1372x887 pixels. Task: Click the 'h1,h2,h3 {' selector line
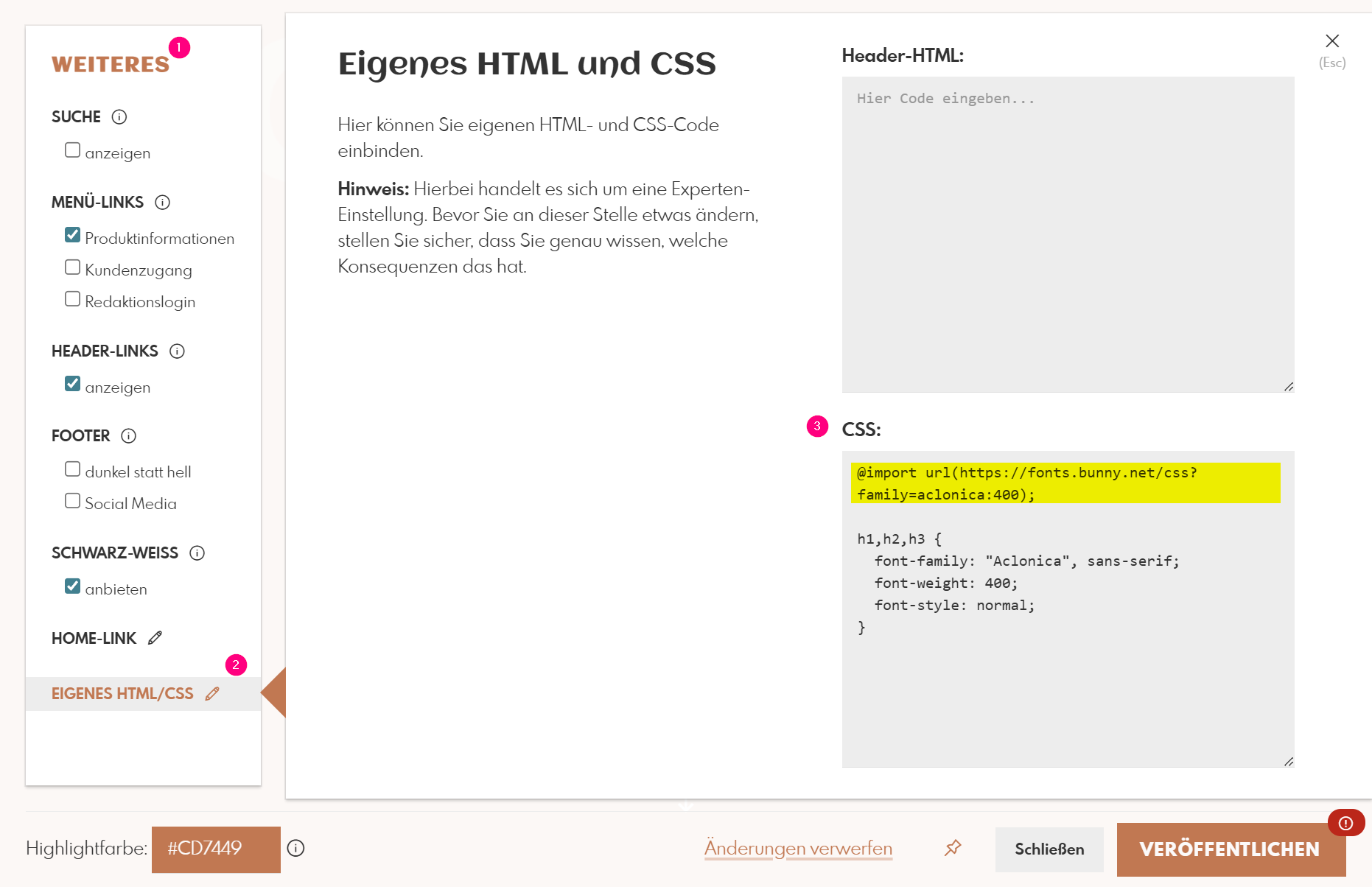899,539
